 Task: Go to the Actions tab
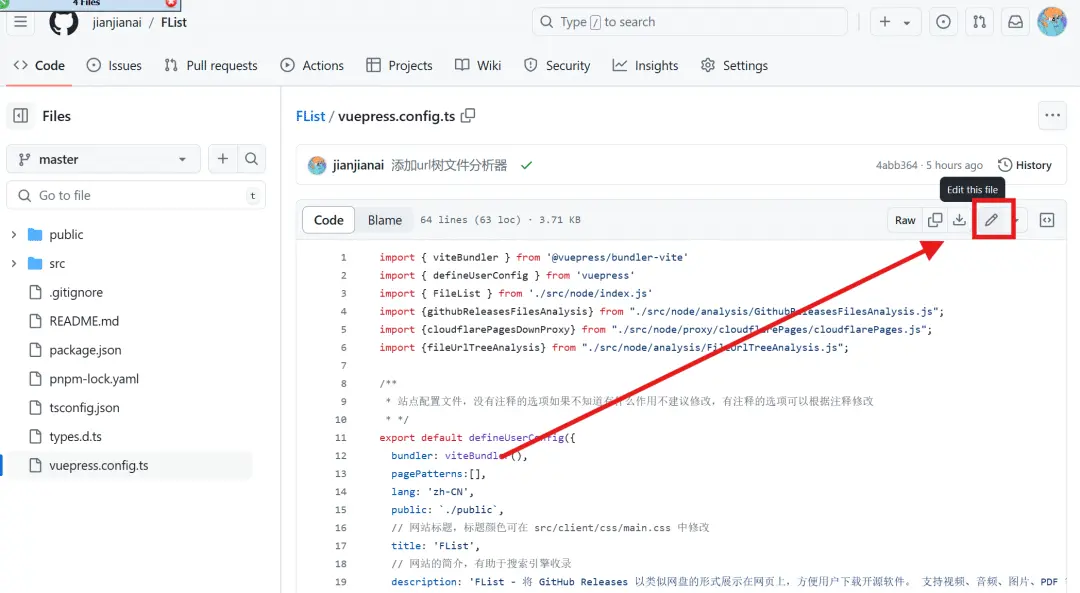point(312,66)
